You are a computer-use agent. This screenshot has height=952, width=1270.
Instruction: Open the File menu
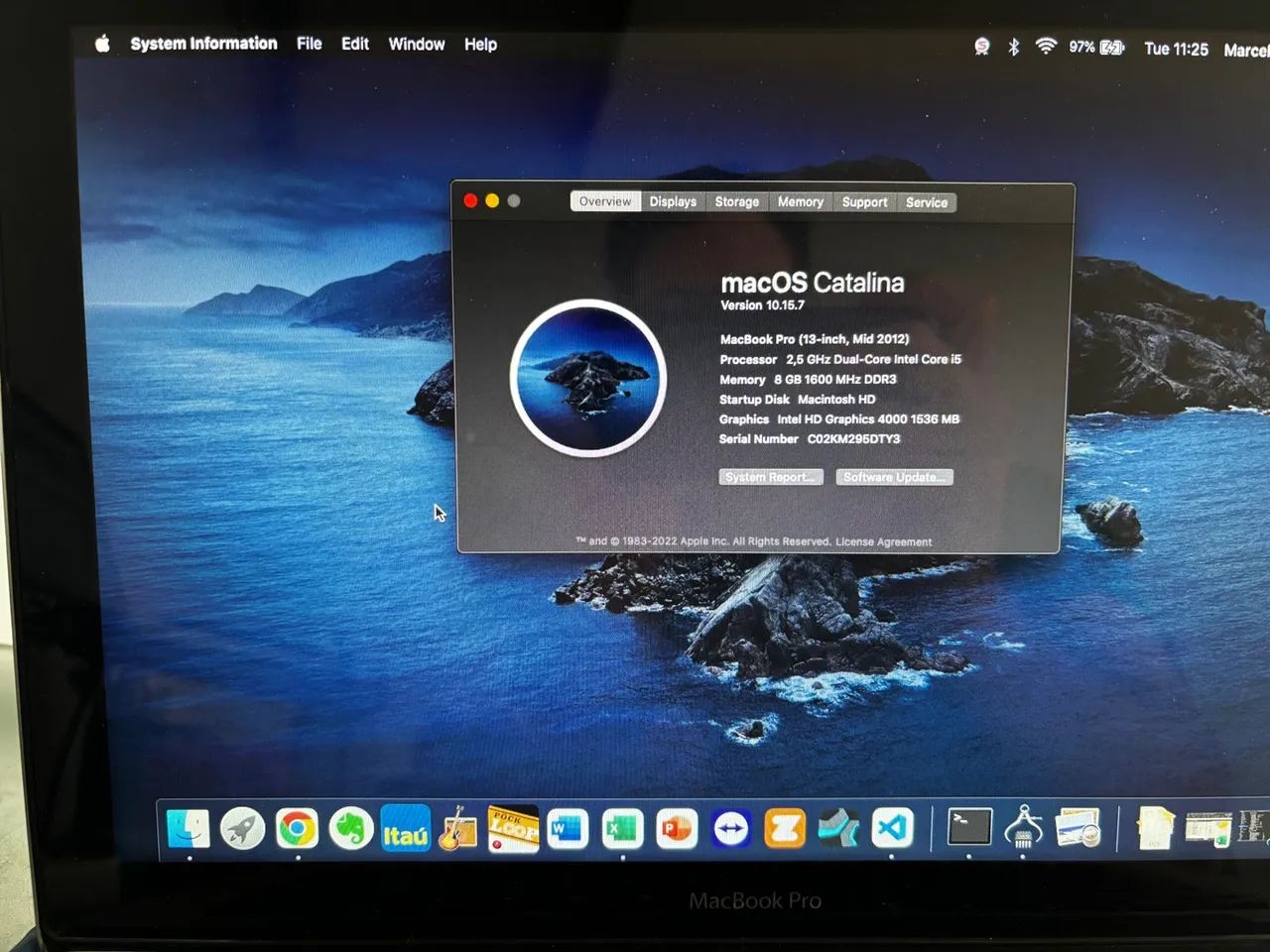pyautogui.click(x=309, y=44)
